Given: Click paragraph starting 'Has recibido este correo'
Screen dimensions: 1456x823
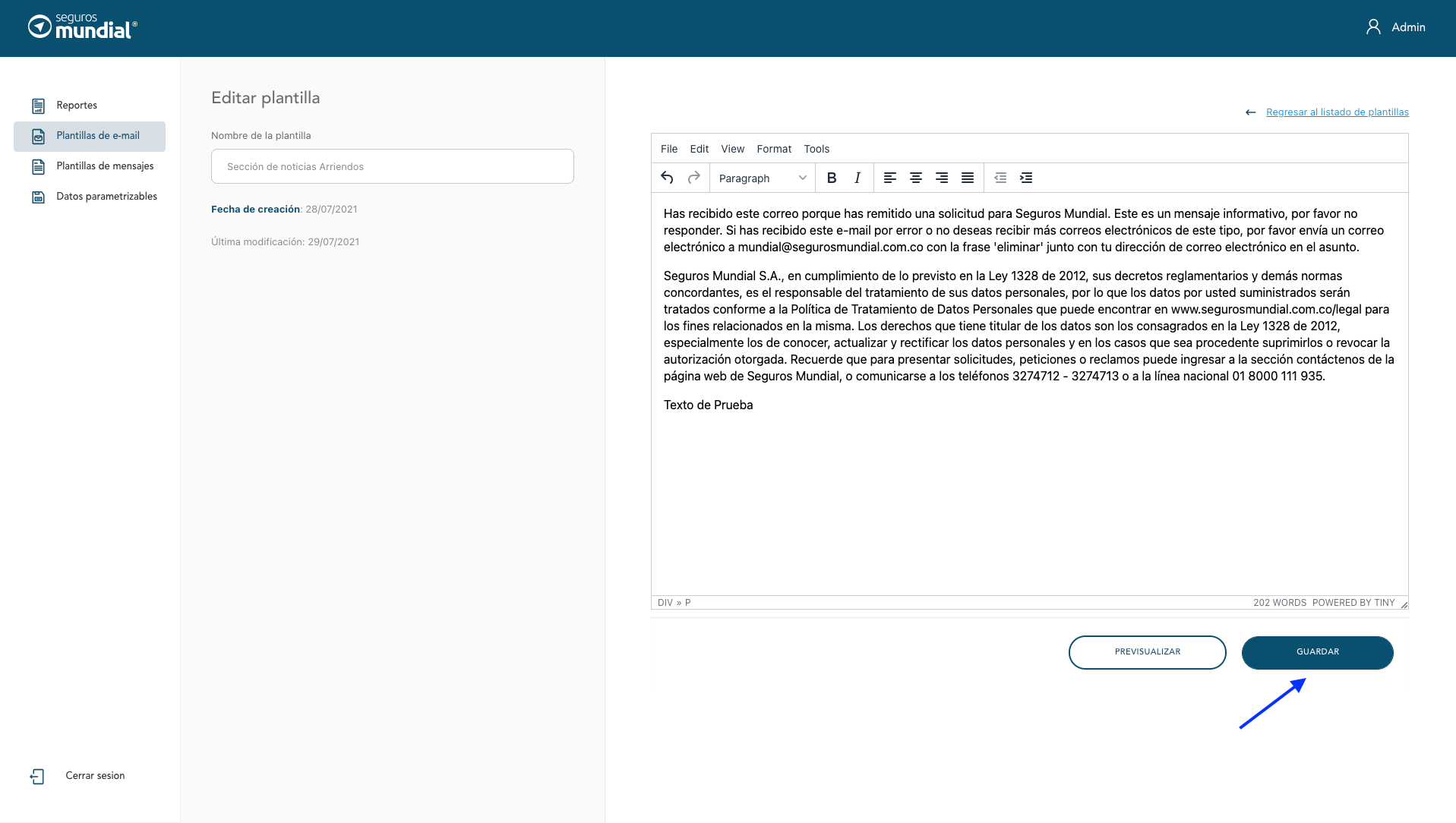Looking at the screenshot, I should coord(1024,231).
